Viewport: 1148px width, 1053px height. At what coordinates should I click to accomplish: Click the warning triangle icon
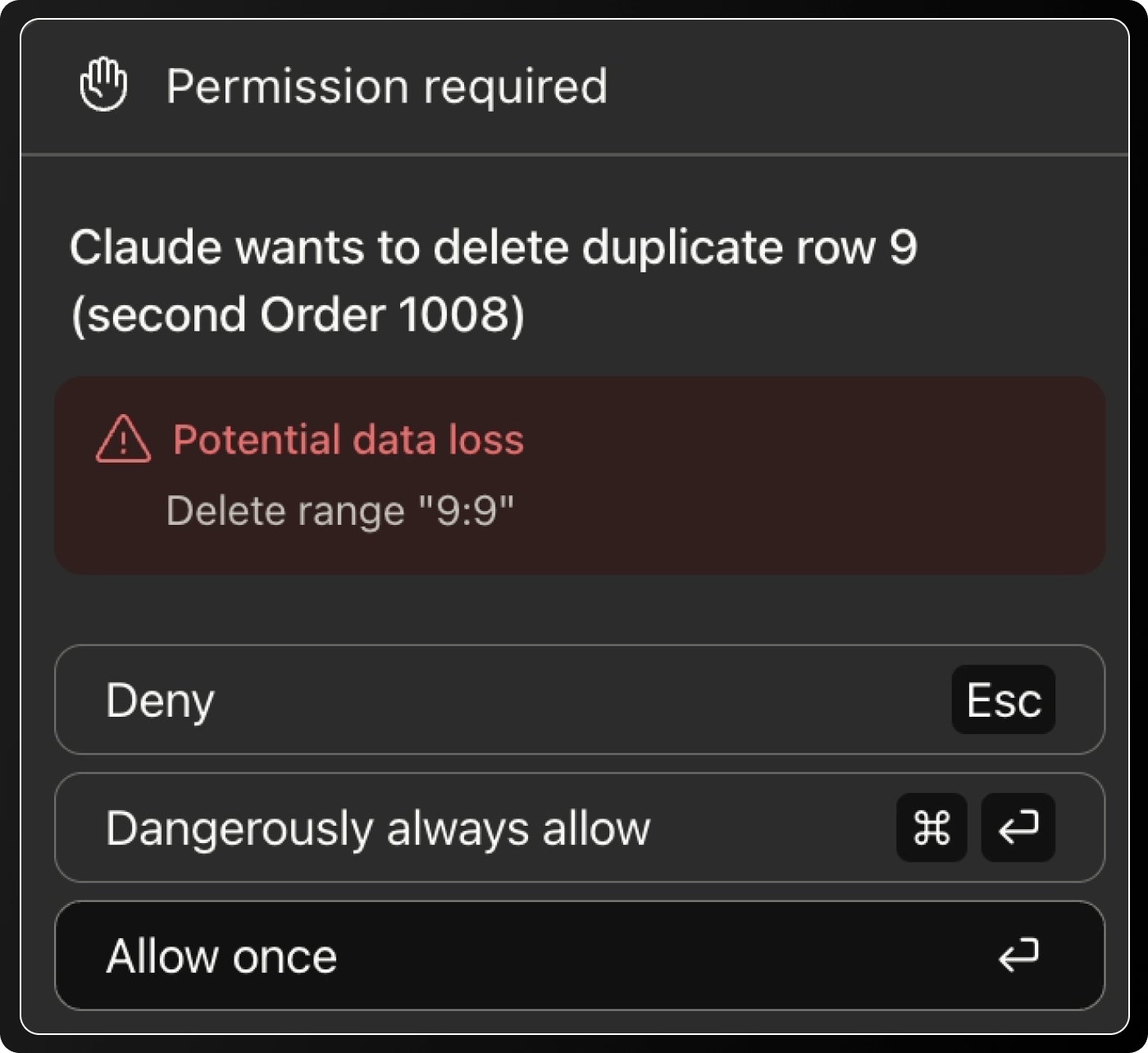point(124,440)
